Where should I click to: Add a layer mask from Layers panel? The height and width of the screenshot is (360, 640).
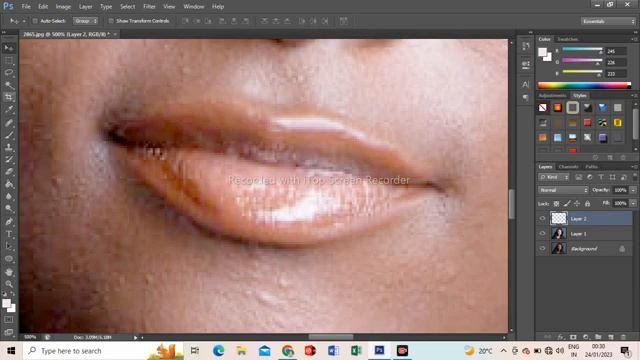[x=573, y=337]
